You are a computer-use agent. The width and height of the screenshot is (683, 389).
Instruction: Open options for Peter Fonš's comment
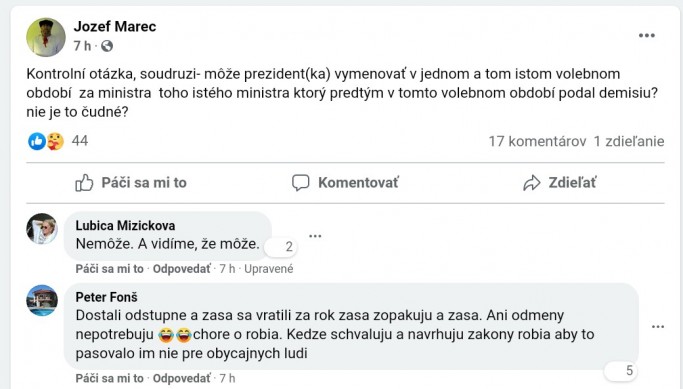click(x=658, y=327)
